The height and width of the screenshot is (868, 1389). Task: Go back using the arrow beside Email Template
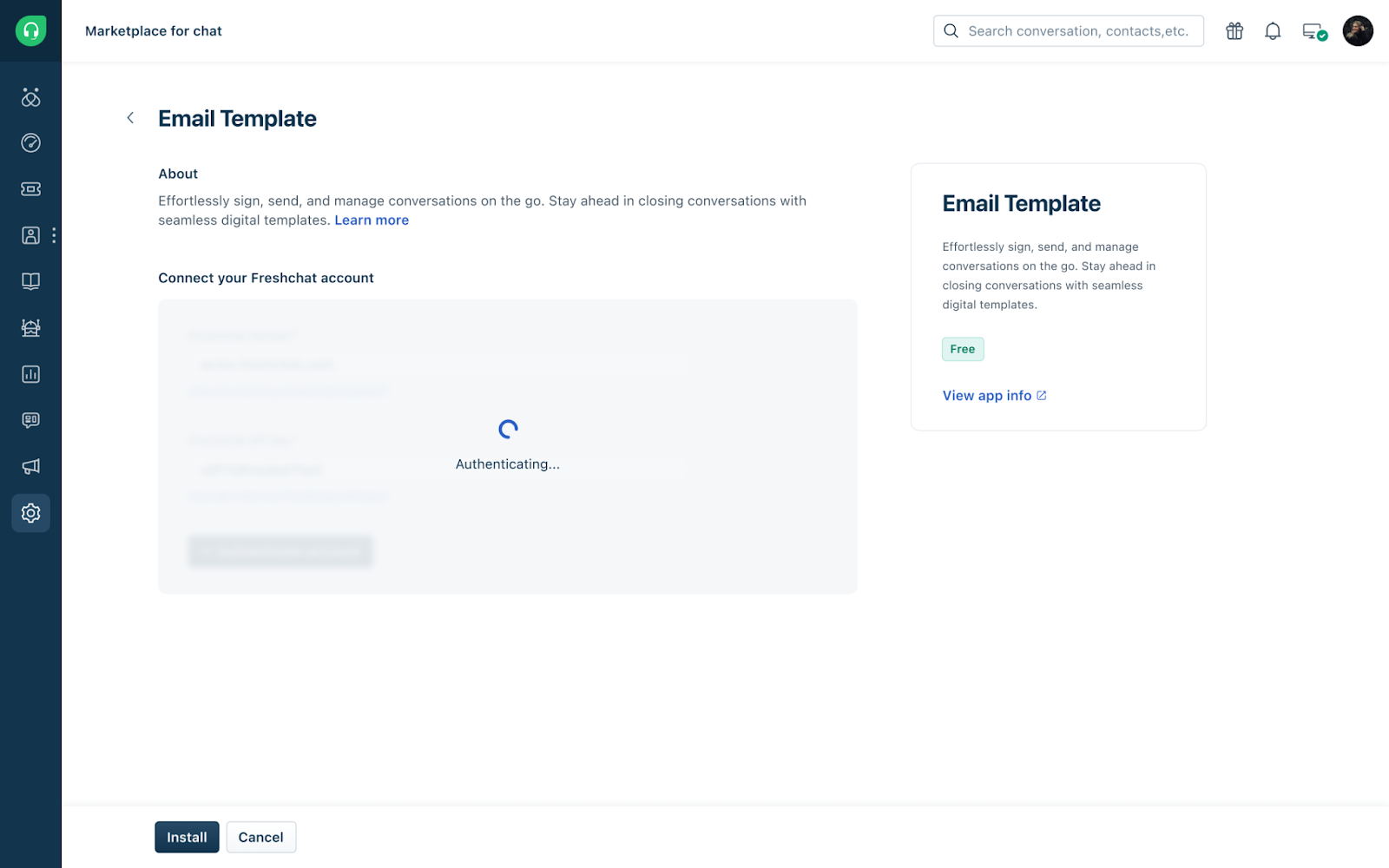[130, 118]
